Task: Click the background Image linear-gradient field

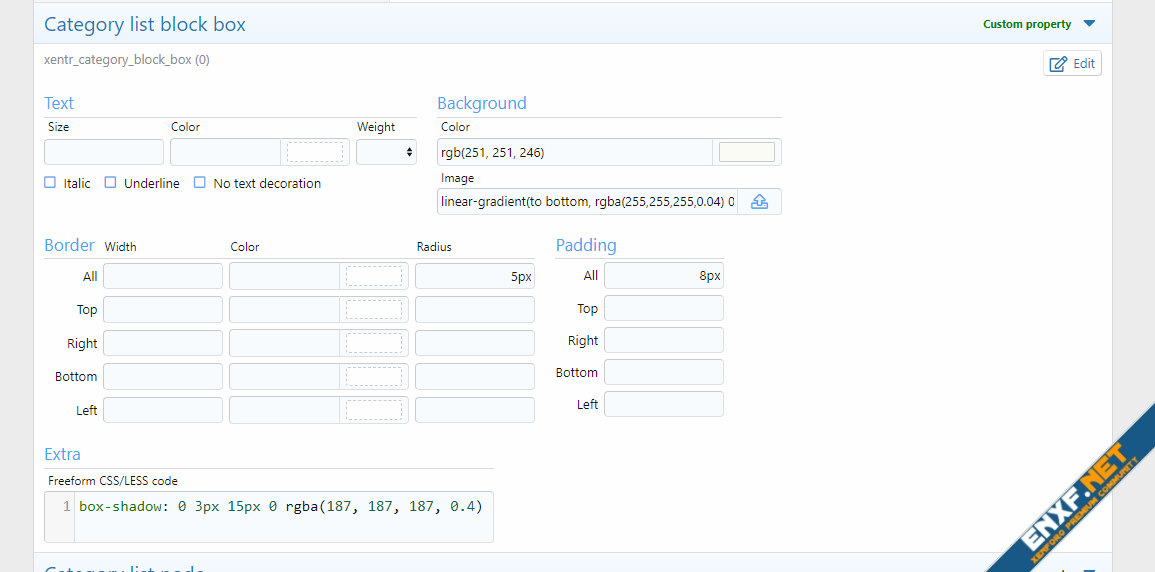Action: (x=588, y=202)
